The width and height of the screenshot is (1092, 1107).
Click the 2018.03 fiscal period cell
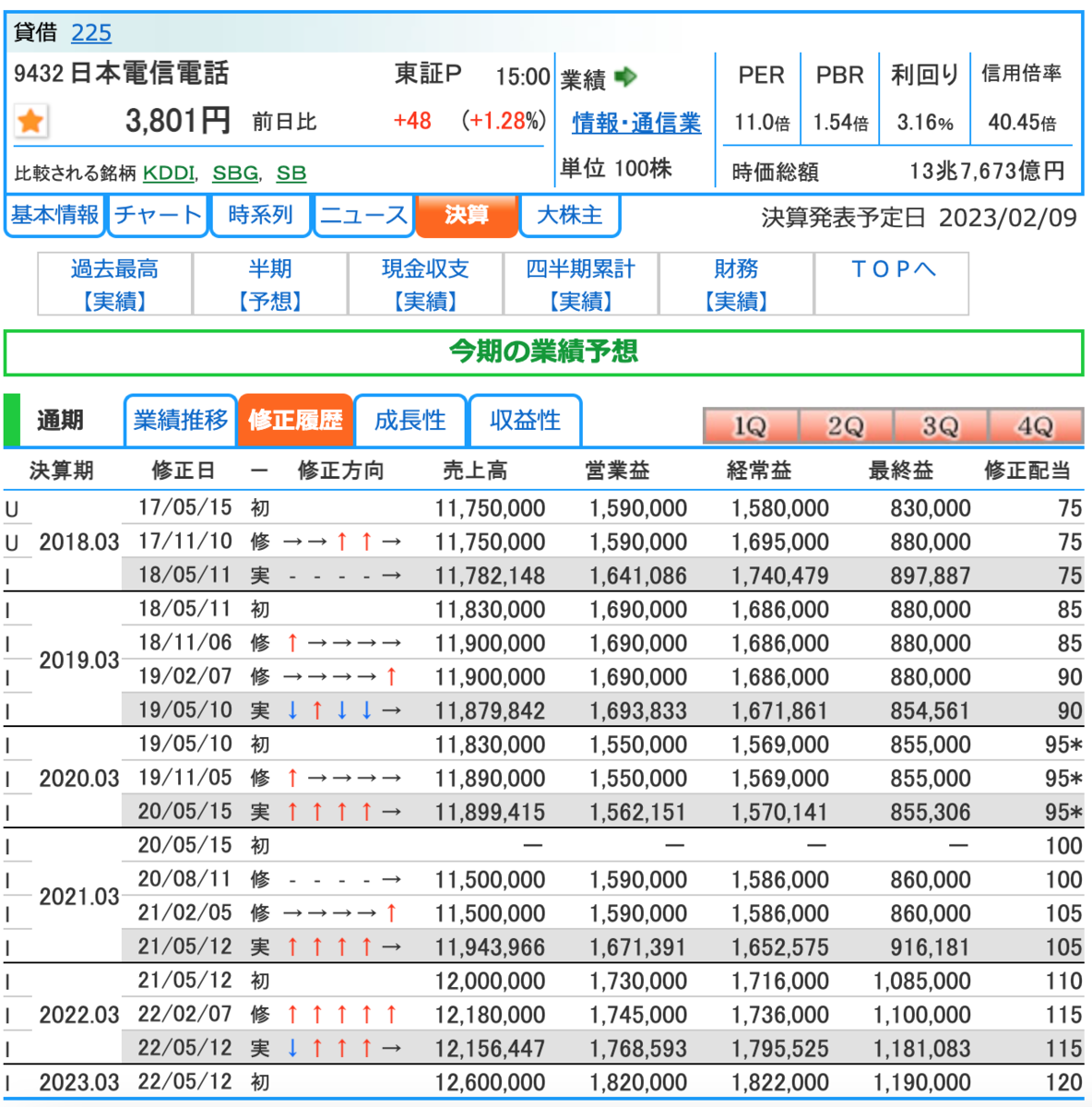click(79, 542)
